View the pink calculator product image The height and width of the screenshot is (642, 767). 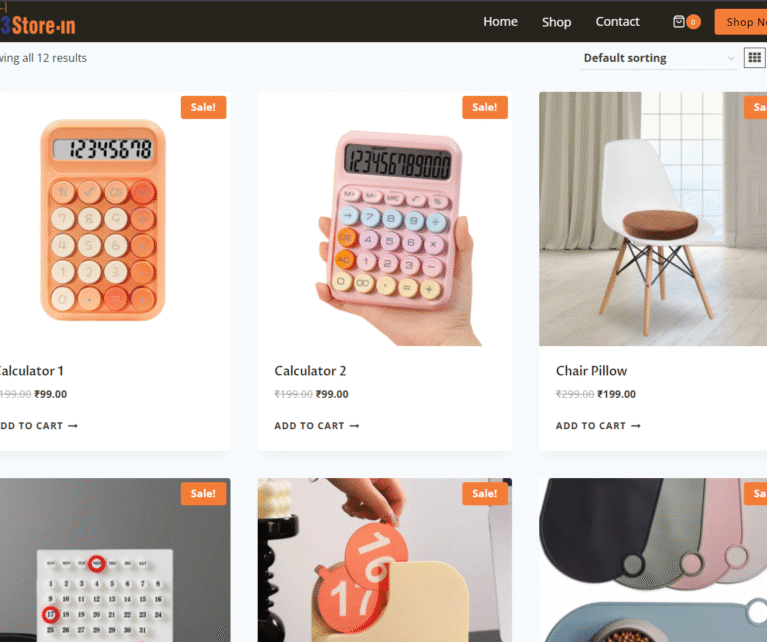click(385, 219)
